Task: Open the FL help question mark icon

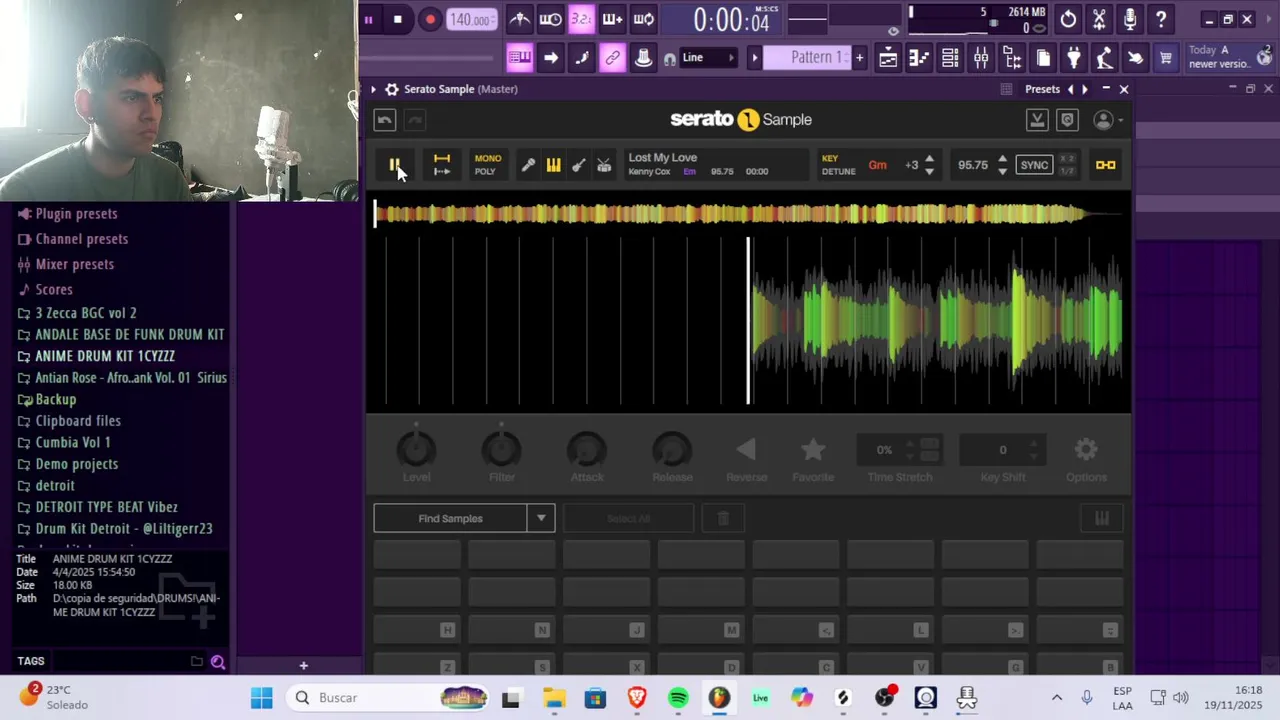Action: tap(1161, 19)
